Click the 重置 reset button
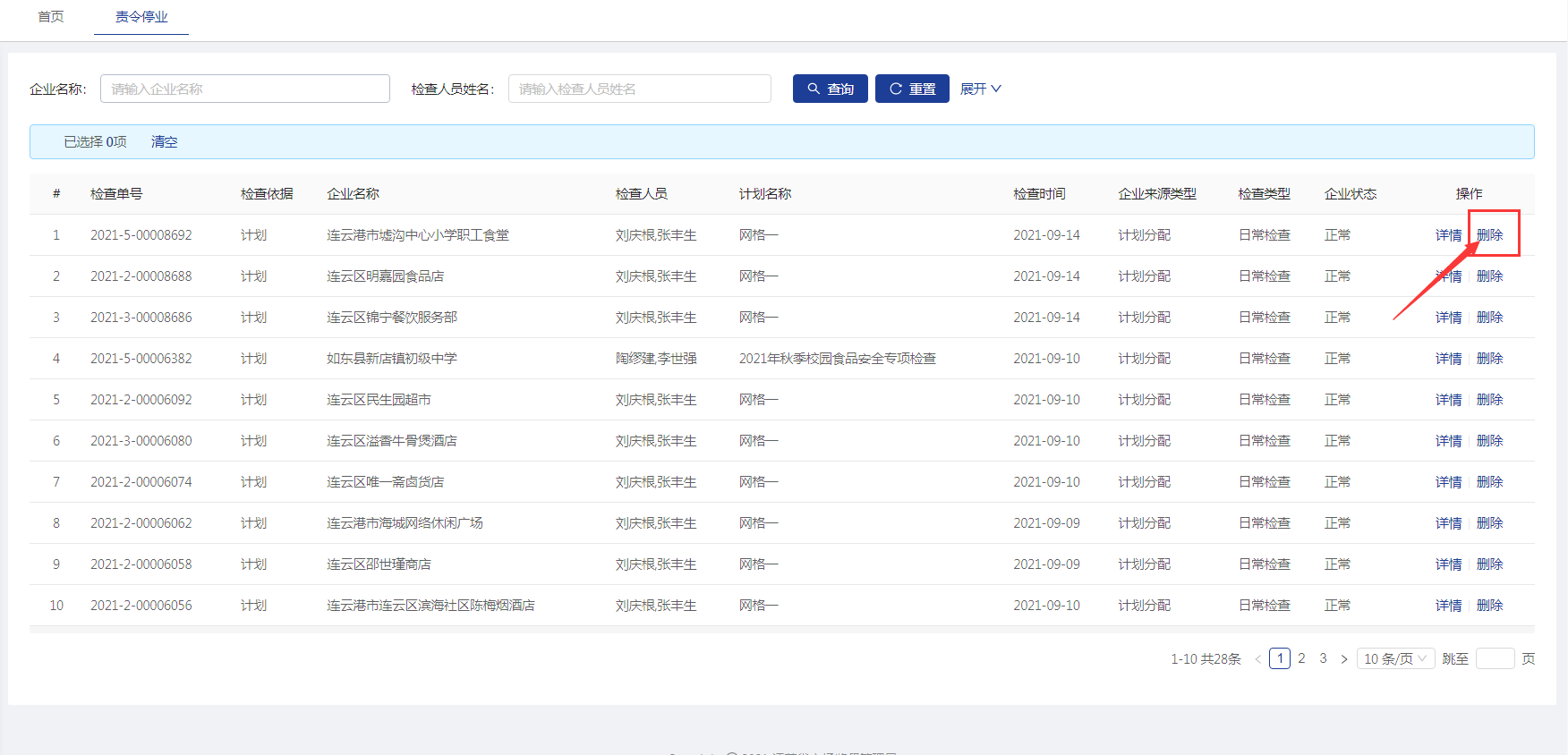 point(912,89)
